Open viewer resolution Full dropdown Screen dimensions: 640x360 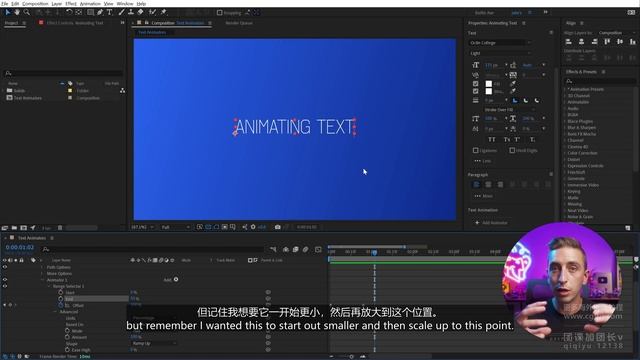coord(176,227)
